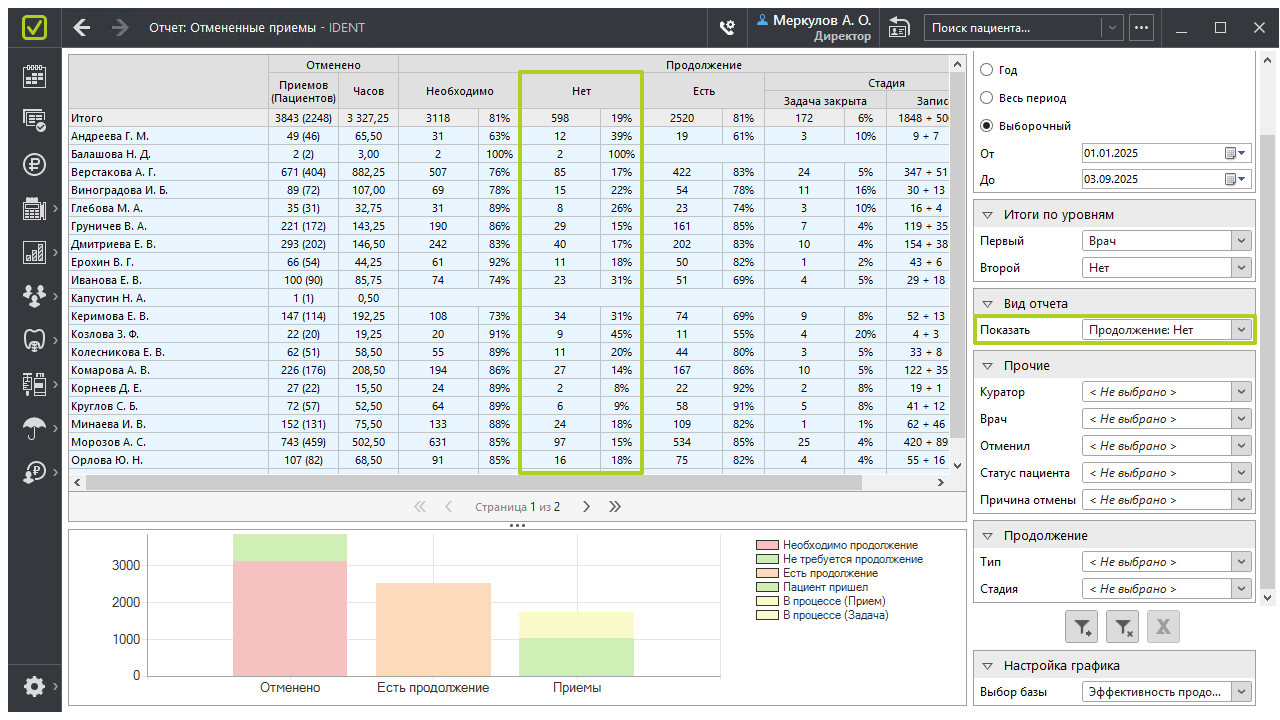Click the ruble finance icon in sidebar
Viewport: 1280px width, 720px height.
point(34,164)
